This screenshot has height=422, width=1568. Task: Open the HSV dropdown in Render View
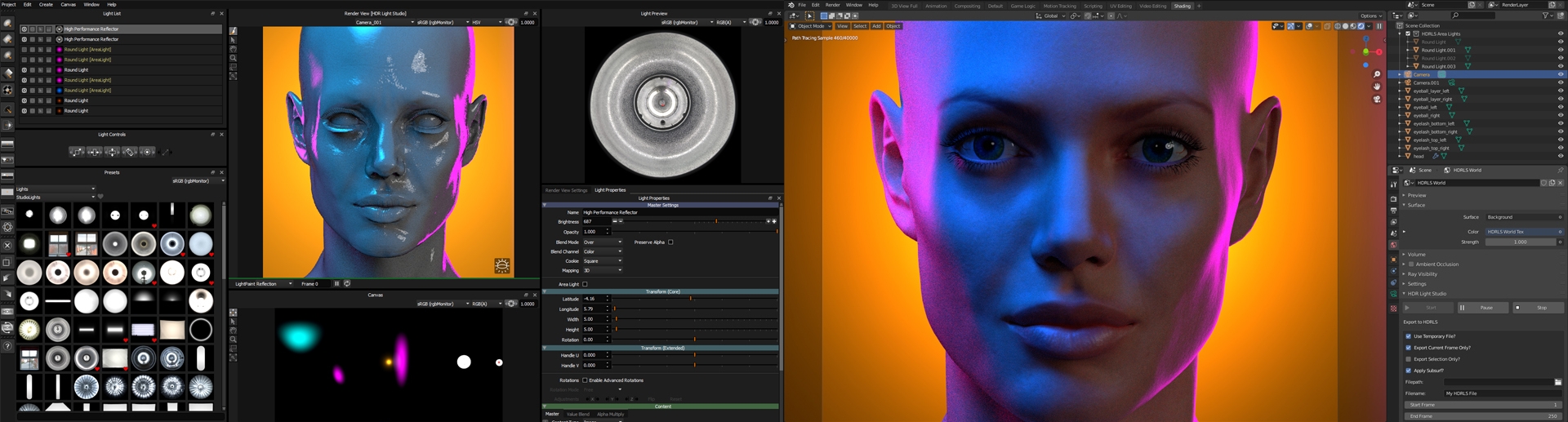tap(488, 22)
